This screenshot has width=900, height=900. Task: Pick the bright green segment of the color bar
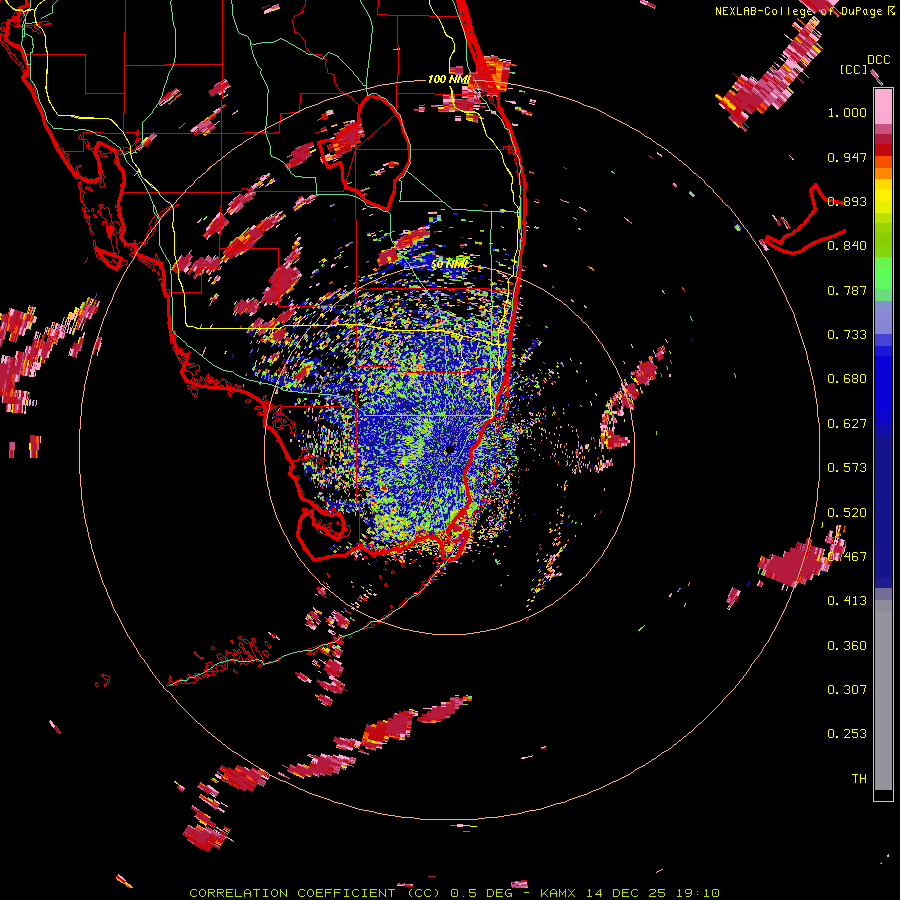coord(883,274)
